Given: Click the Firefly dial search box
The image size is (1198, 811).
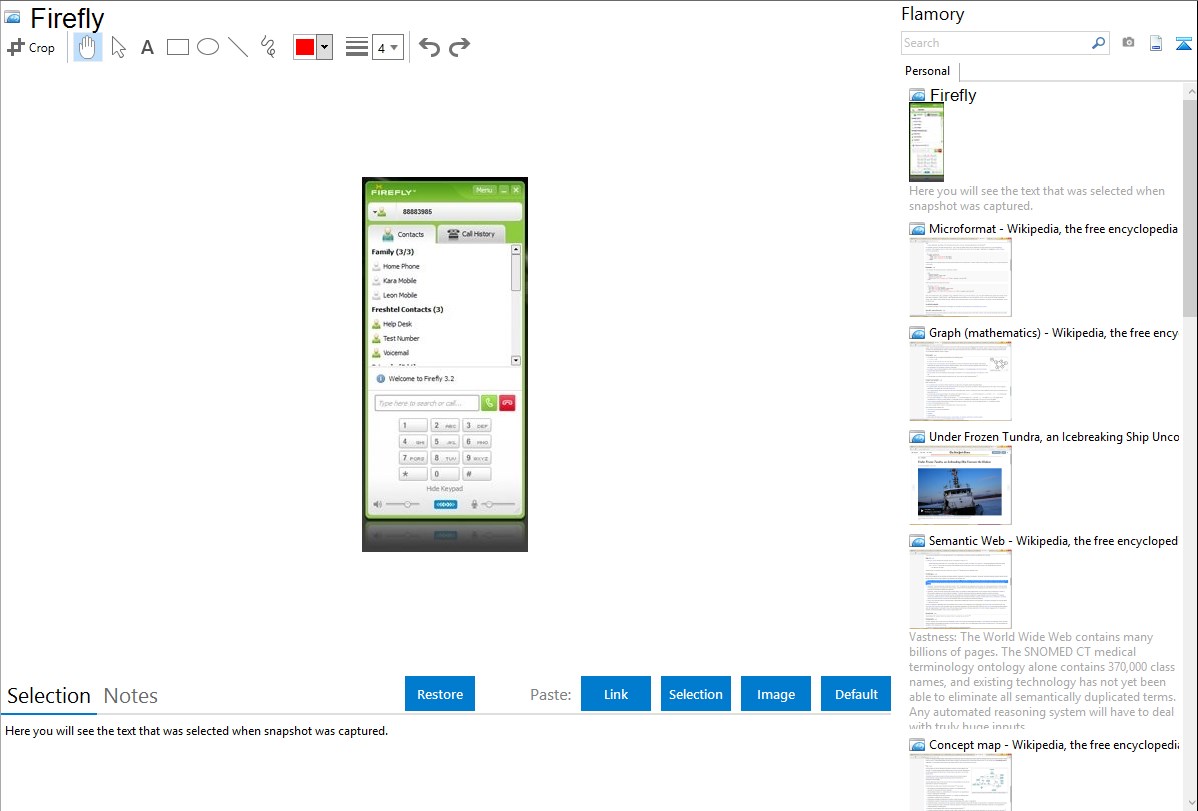Looking at the screenshot, I should point(426,403).
